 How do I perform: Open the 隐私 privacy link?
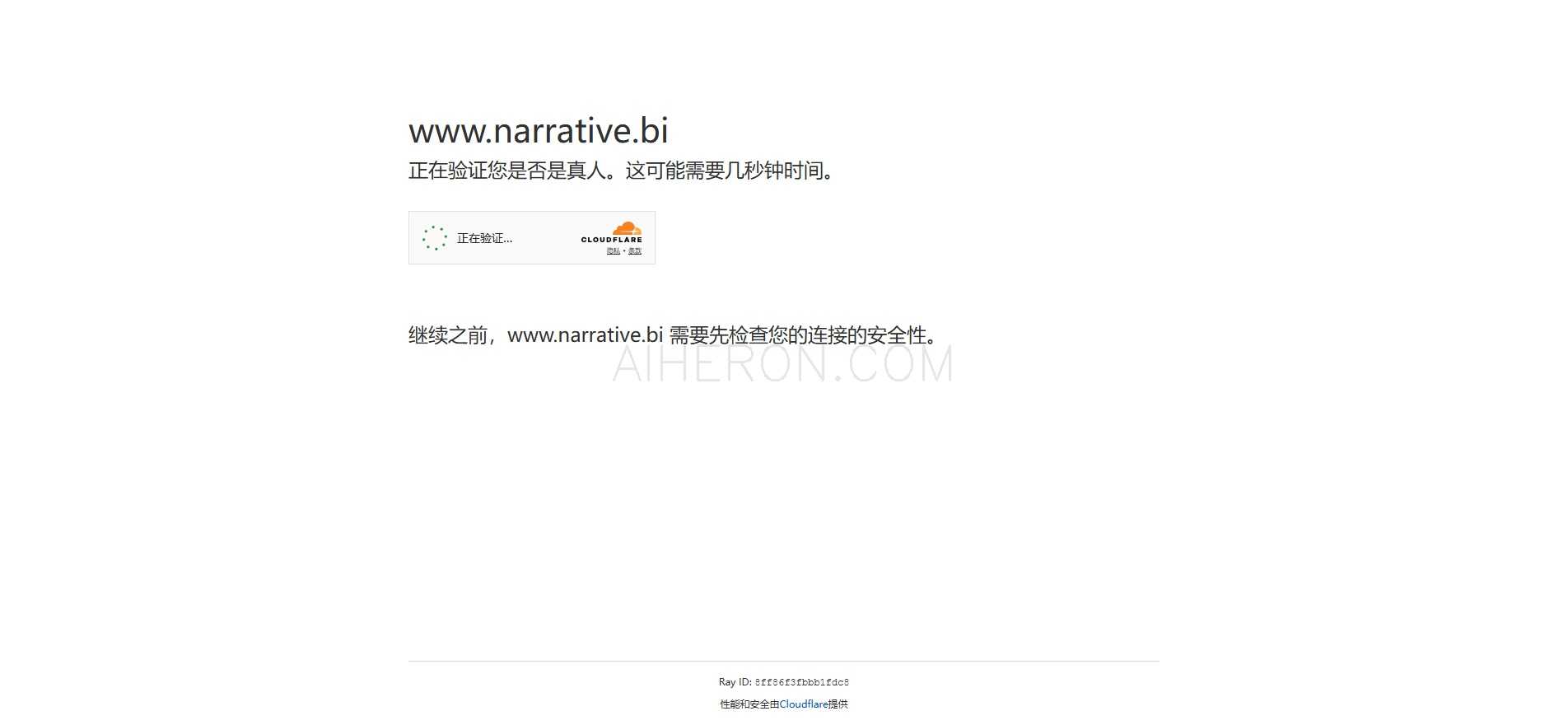tap(614, 250)
